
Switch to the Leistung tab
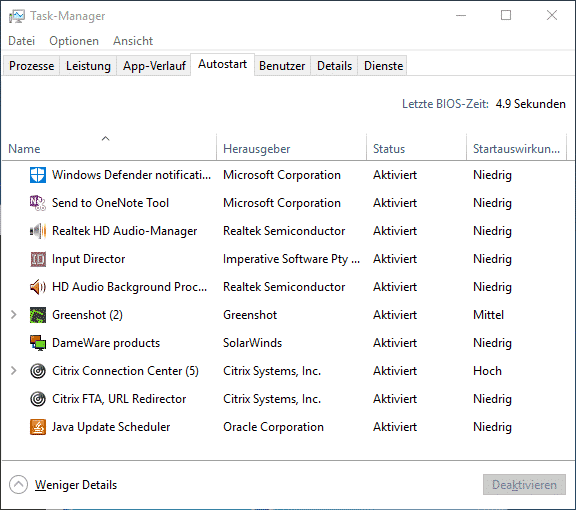point(88,66)
